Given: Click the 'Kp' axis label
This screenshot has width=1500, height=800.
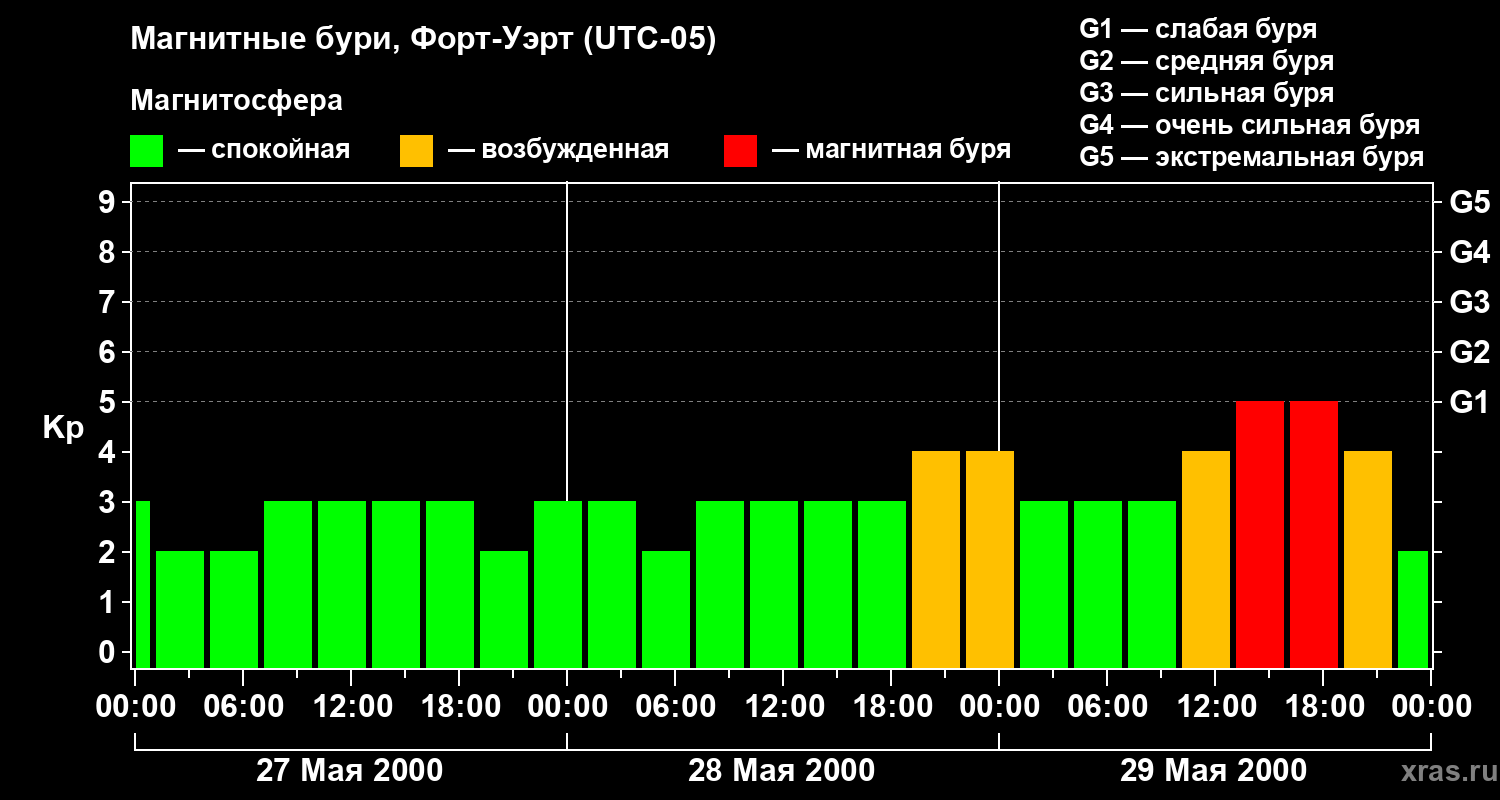Looking at the screenshot, I should (63, 428).
